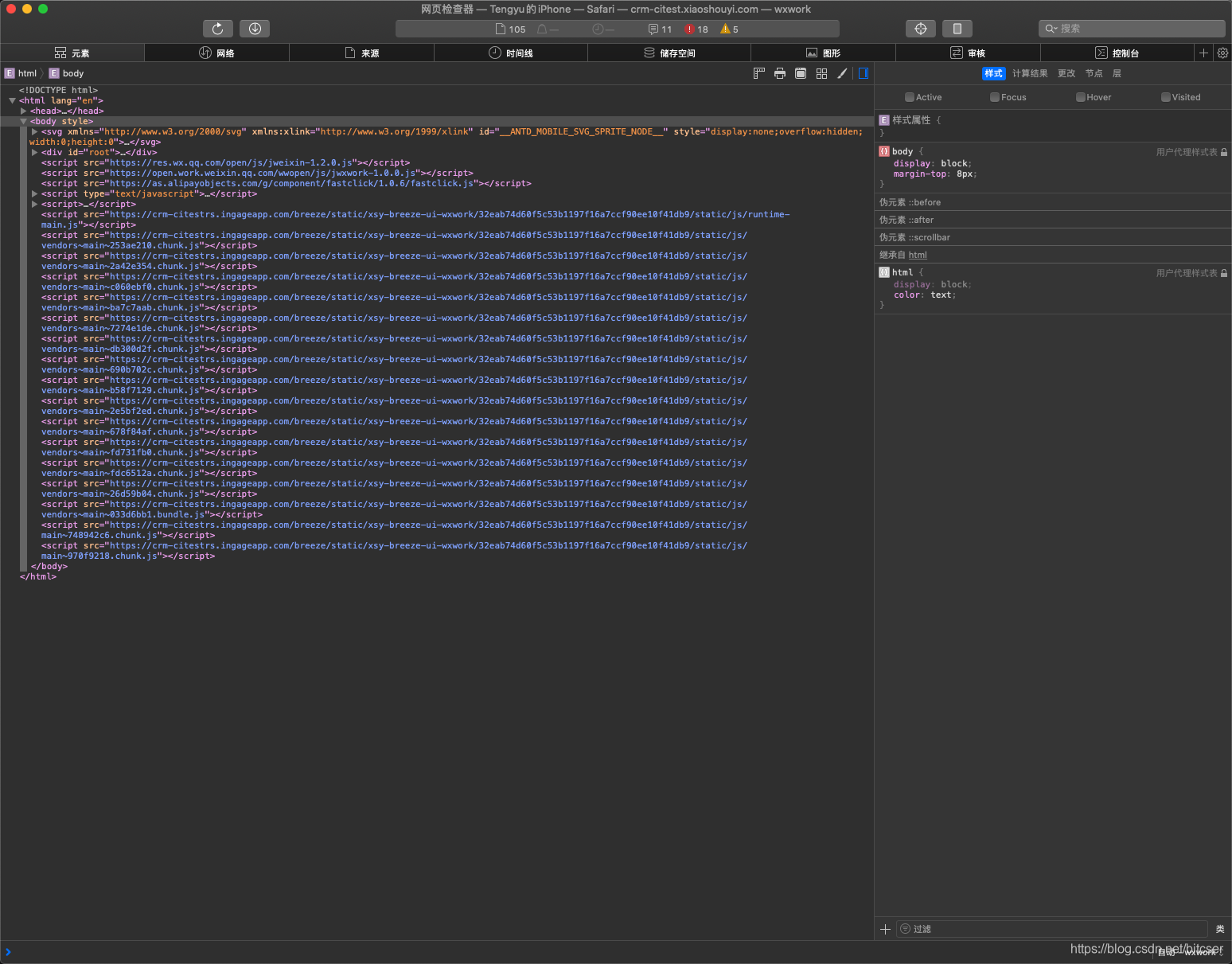Open the 网络 Network tab
The image size is (1232, 964).
[216, 53]
